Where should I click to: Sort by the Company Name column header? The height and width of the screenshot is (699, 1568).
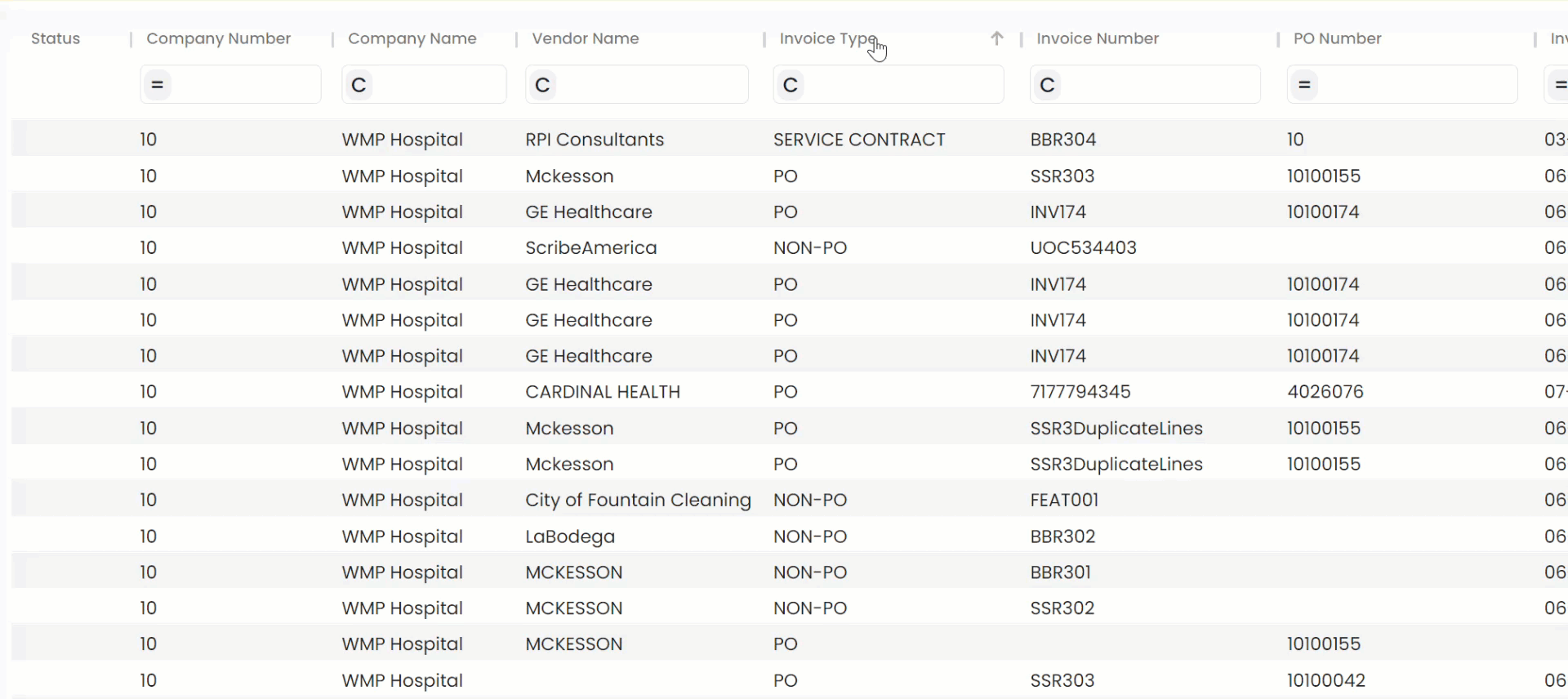pos(412,38)
